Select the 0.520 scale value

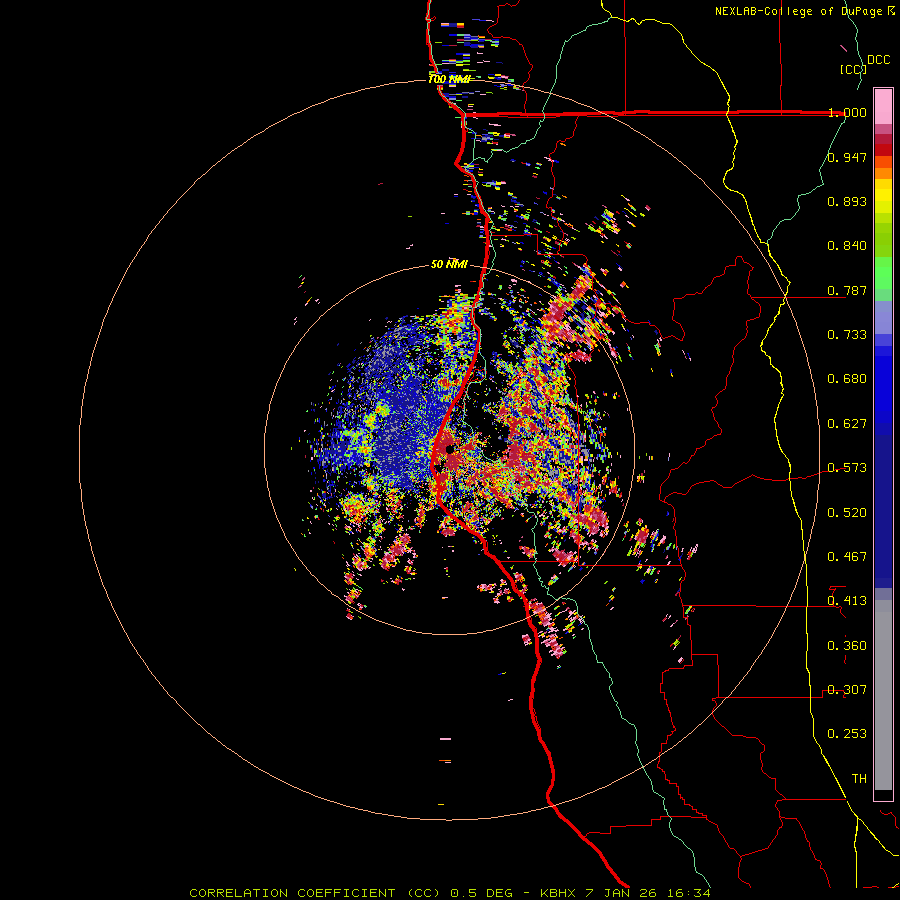point(847,513)
